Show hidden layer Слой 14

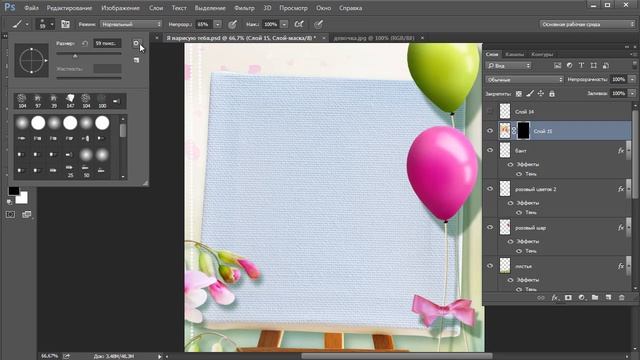tap(490, 111)
